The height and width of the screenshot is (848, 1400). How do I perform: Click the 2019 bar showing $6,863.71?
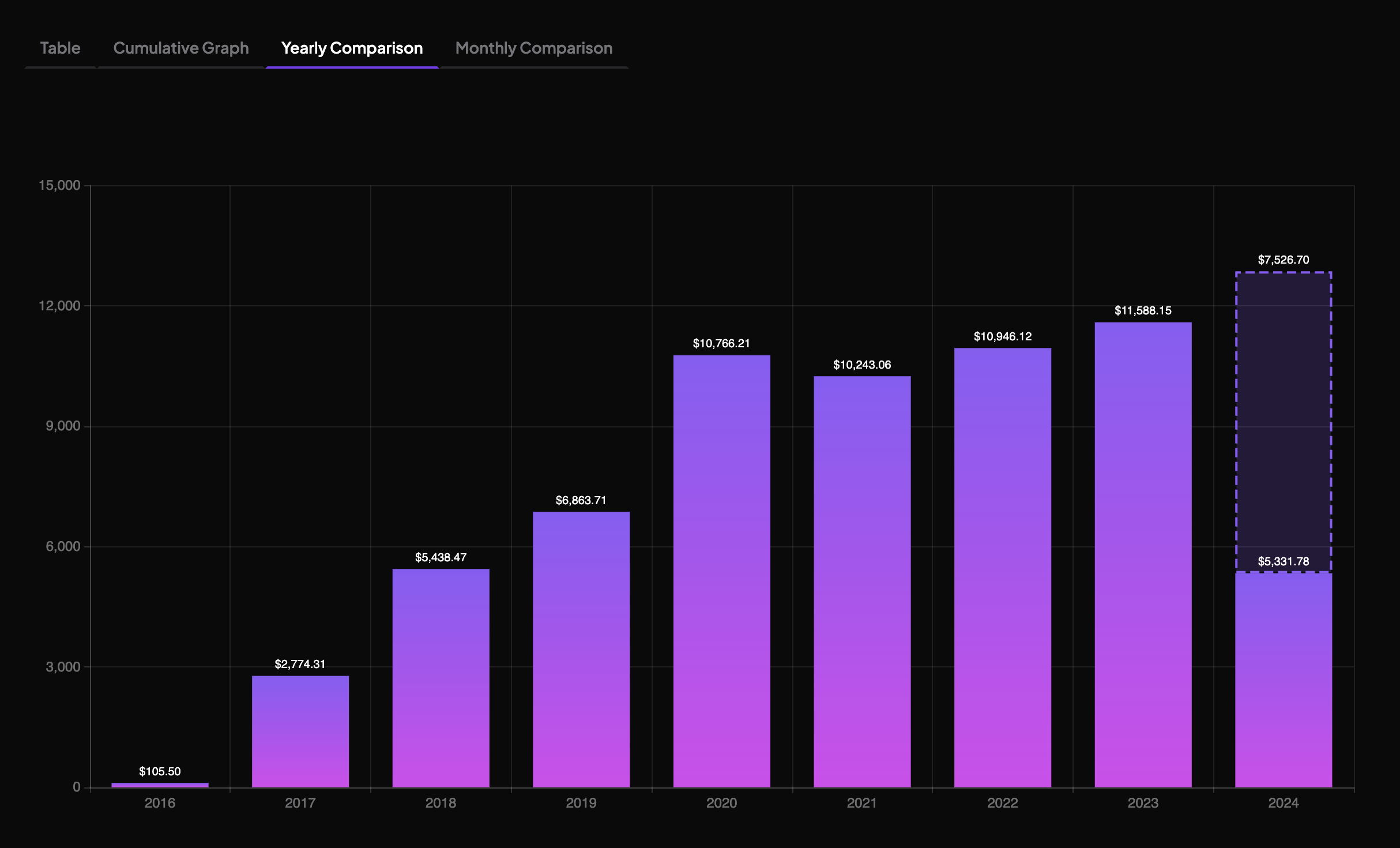[581, 649]
